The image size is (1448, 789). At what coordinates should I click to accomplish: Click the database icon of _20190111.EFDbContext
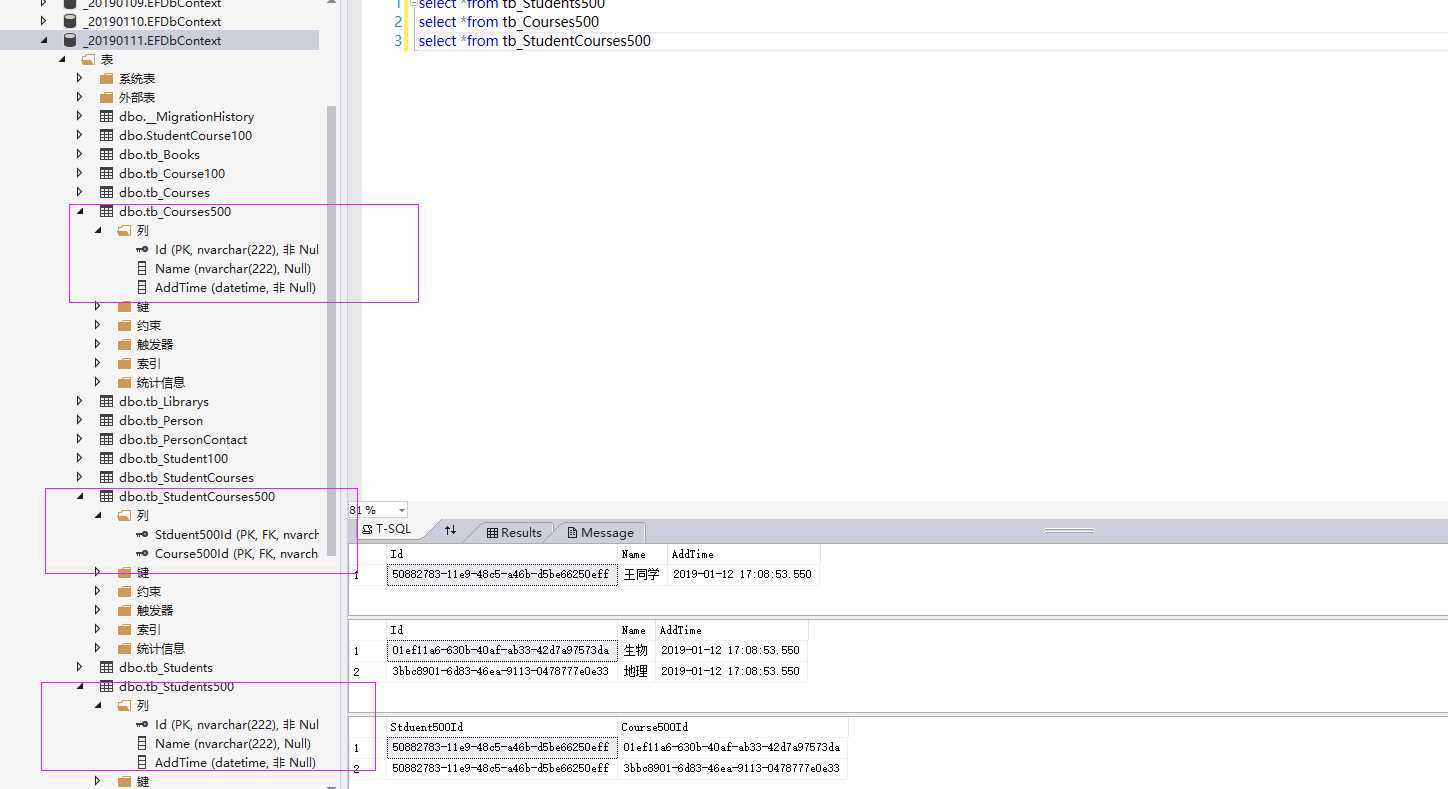tap(69, 40)
